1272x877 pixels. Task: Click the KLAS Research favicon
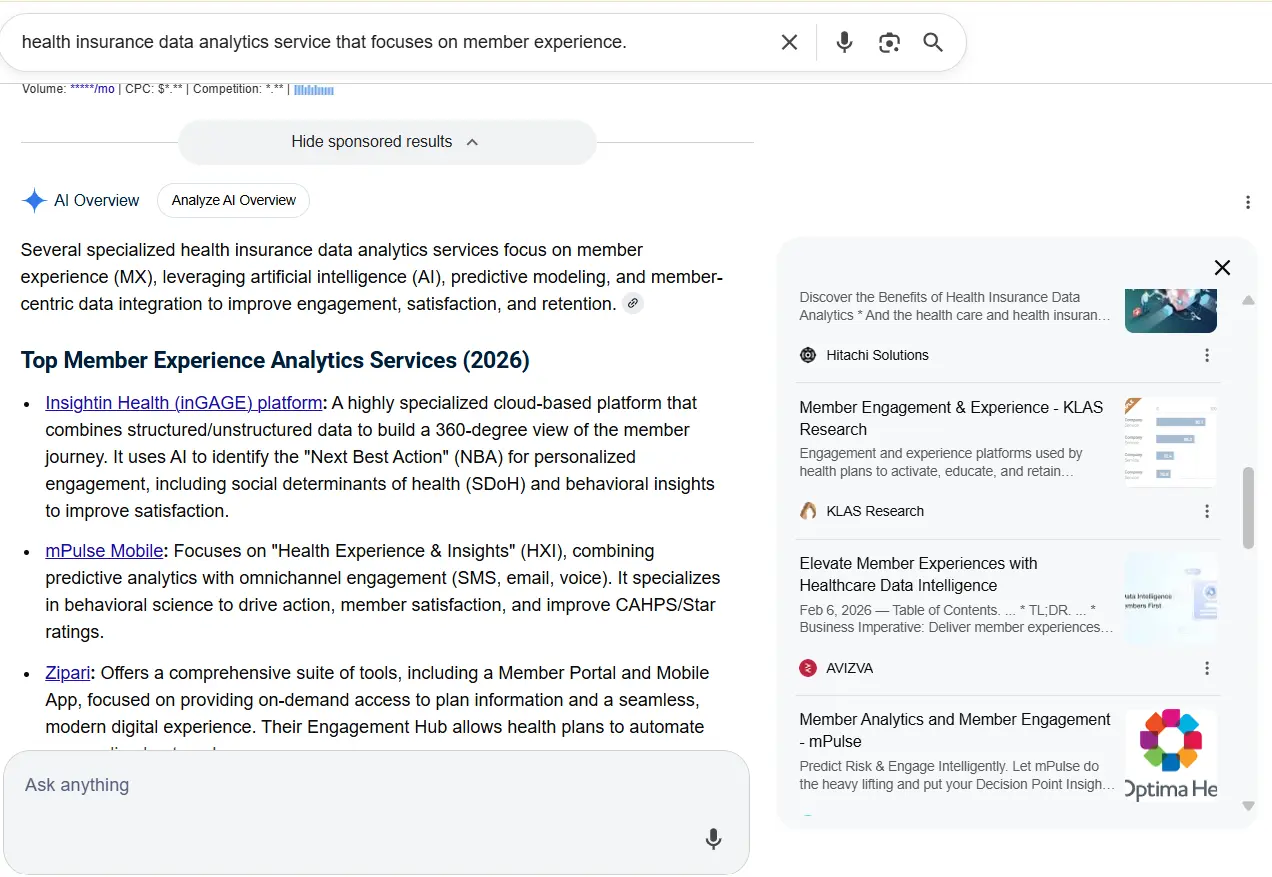point(808,511)
